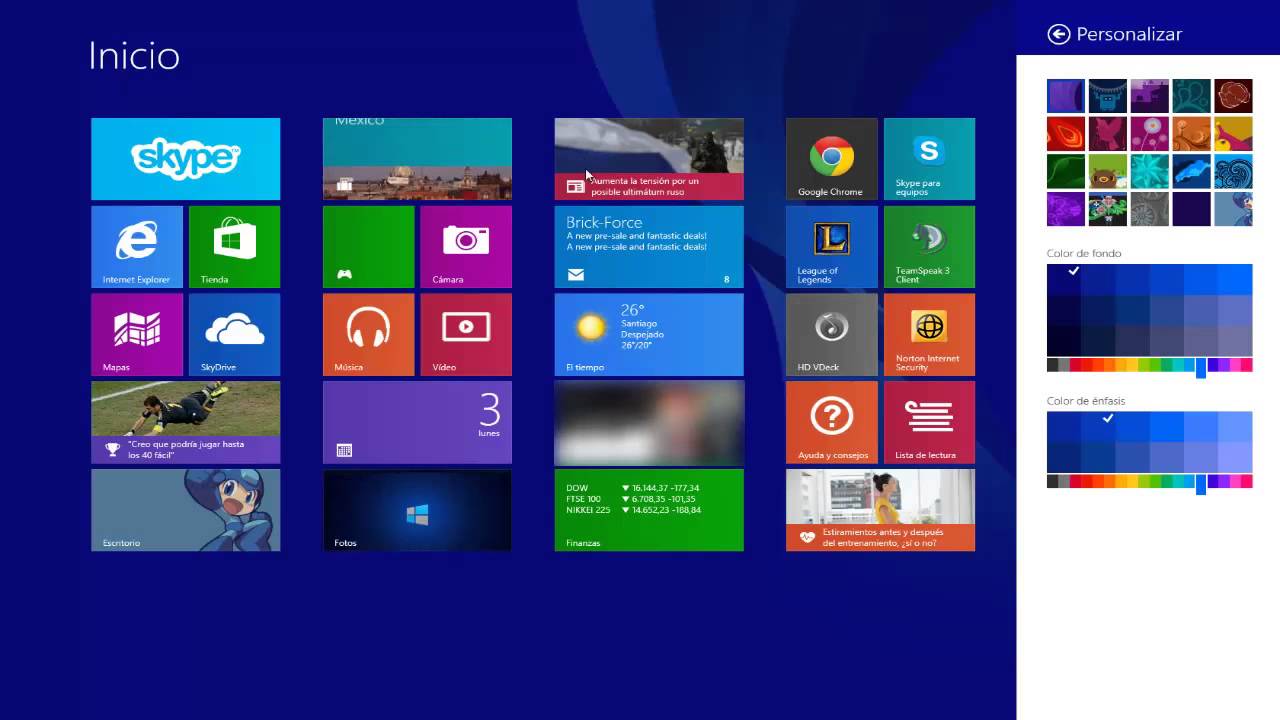Choose the gray gears background design

click(1150, 210)
